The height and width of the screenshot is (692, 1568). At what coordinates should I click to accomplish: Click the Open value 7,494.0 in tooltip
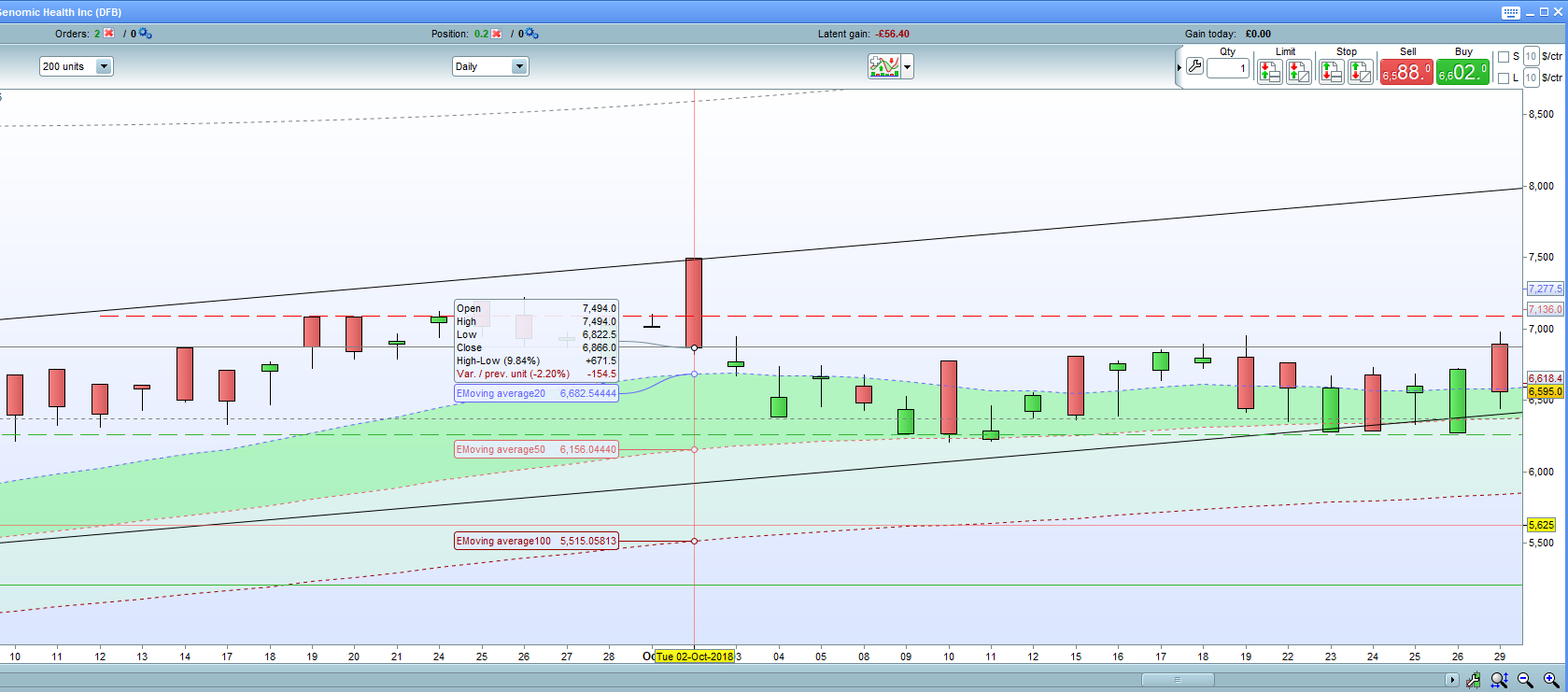pyautogui.click(x=599, y=308)
